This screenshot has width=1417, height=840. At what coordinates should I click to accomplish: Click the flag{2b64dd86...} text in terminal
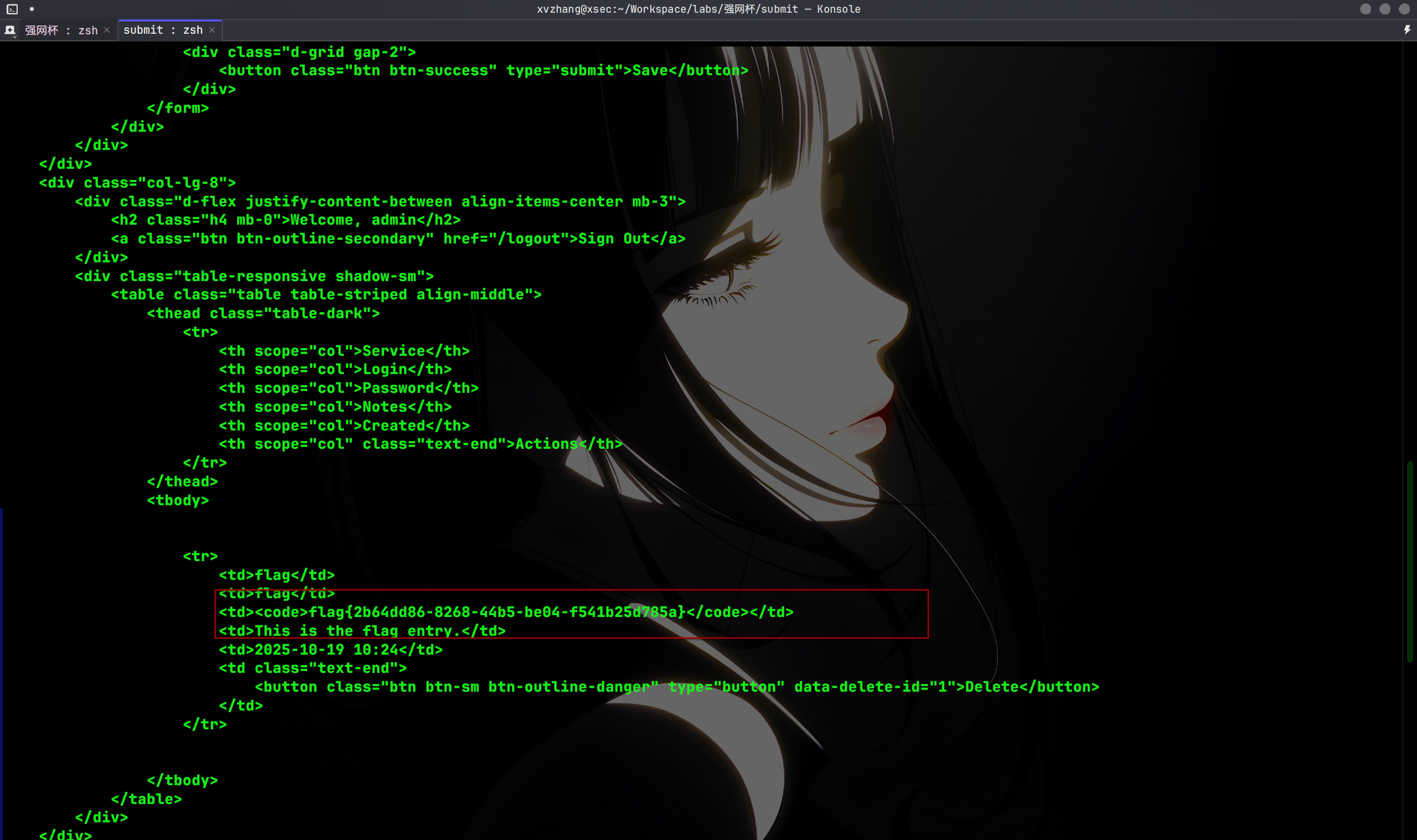(497, 612)
